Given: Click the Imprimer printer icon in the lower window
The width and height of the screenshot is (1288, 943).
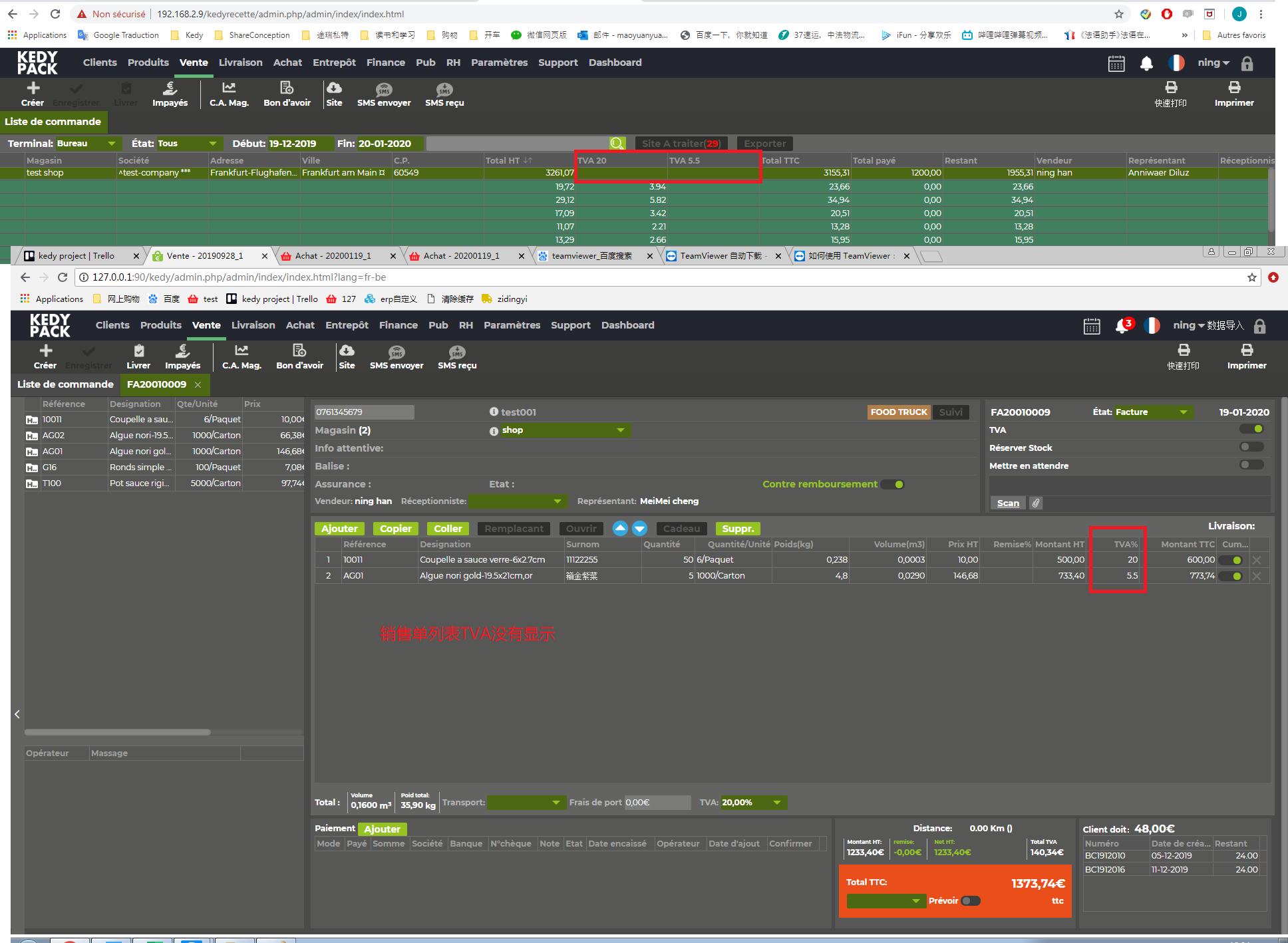Looking at the screenshot, I should 1246,350.
